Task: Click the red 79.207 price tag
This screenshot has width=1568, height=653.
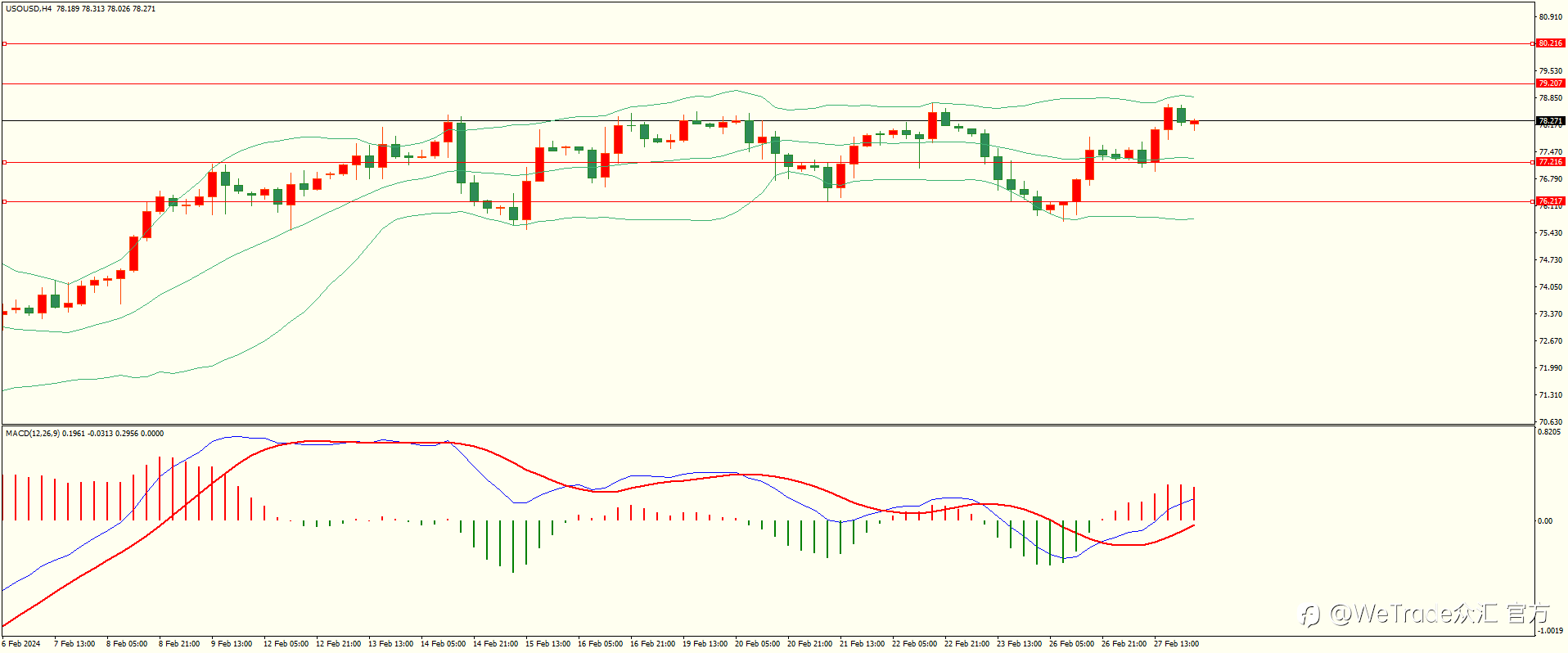Action: 1550,83
